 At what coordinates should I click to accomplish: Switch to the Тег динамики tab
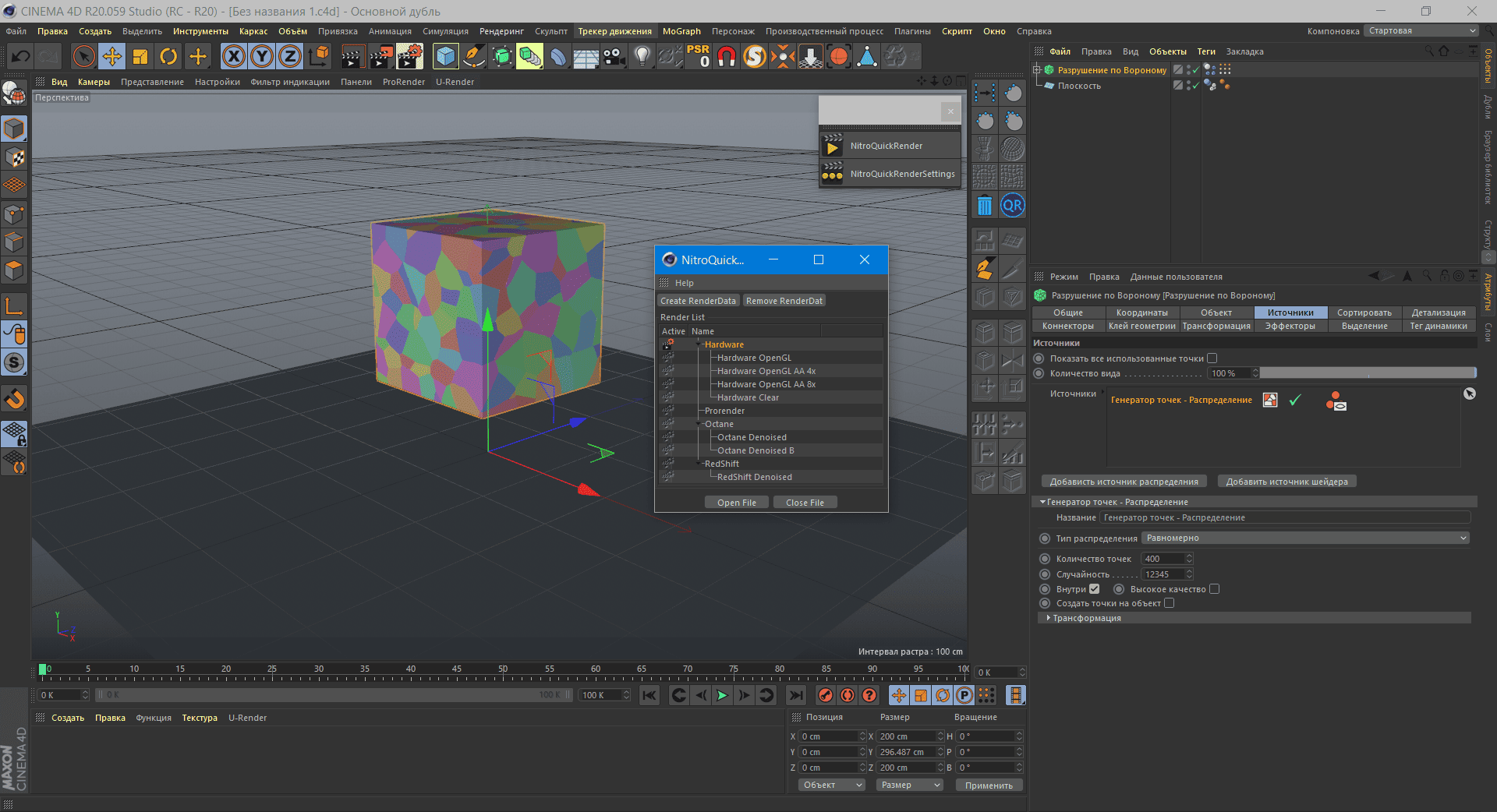(1439, 326)
